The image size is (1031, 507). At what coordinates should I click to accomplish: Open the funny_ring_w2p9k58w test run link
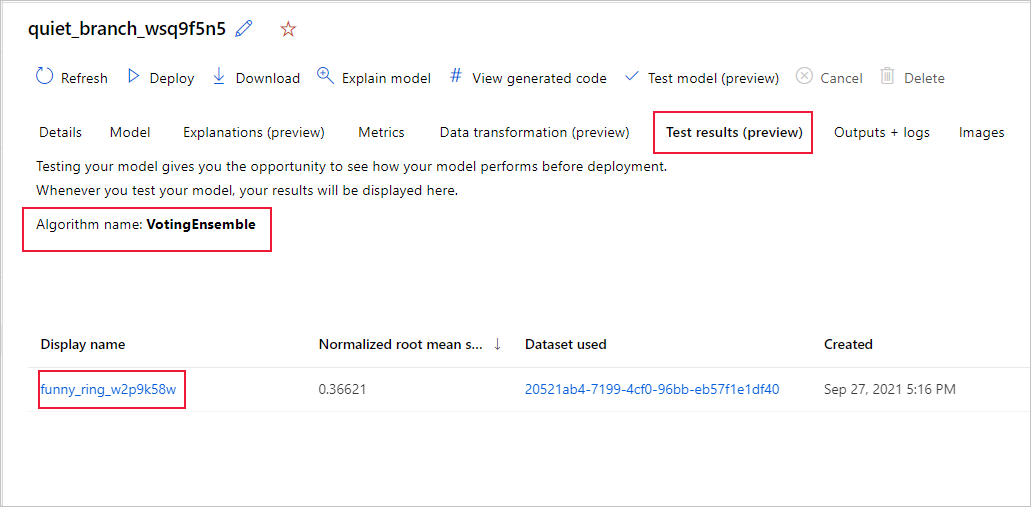point(108,389)
